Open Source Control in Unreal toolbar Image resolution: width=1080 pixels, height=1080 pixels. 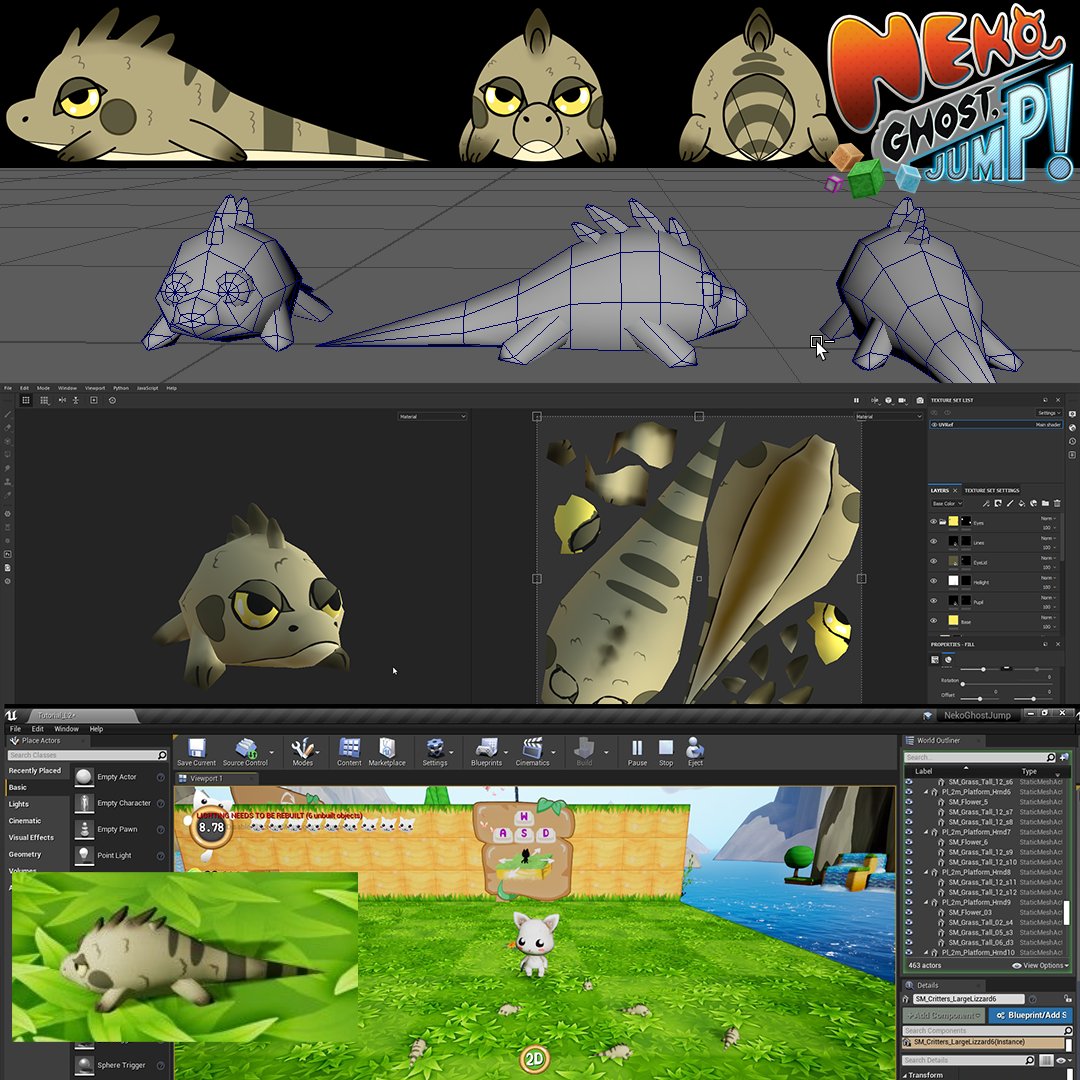(x=245, y=751)
